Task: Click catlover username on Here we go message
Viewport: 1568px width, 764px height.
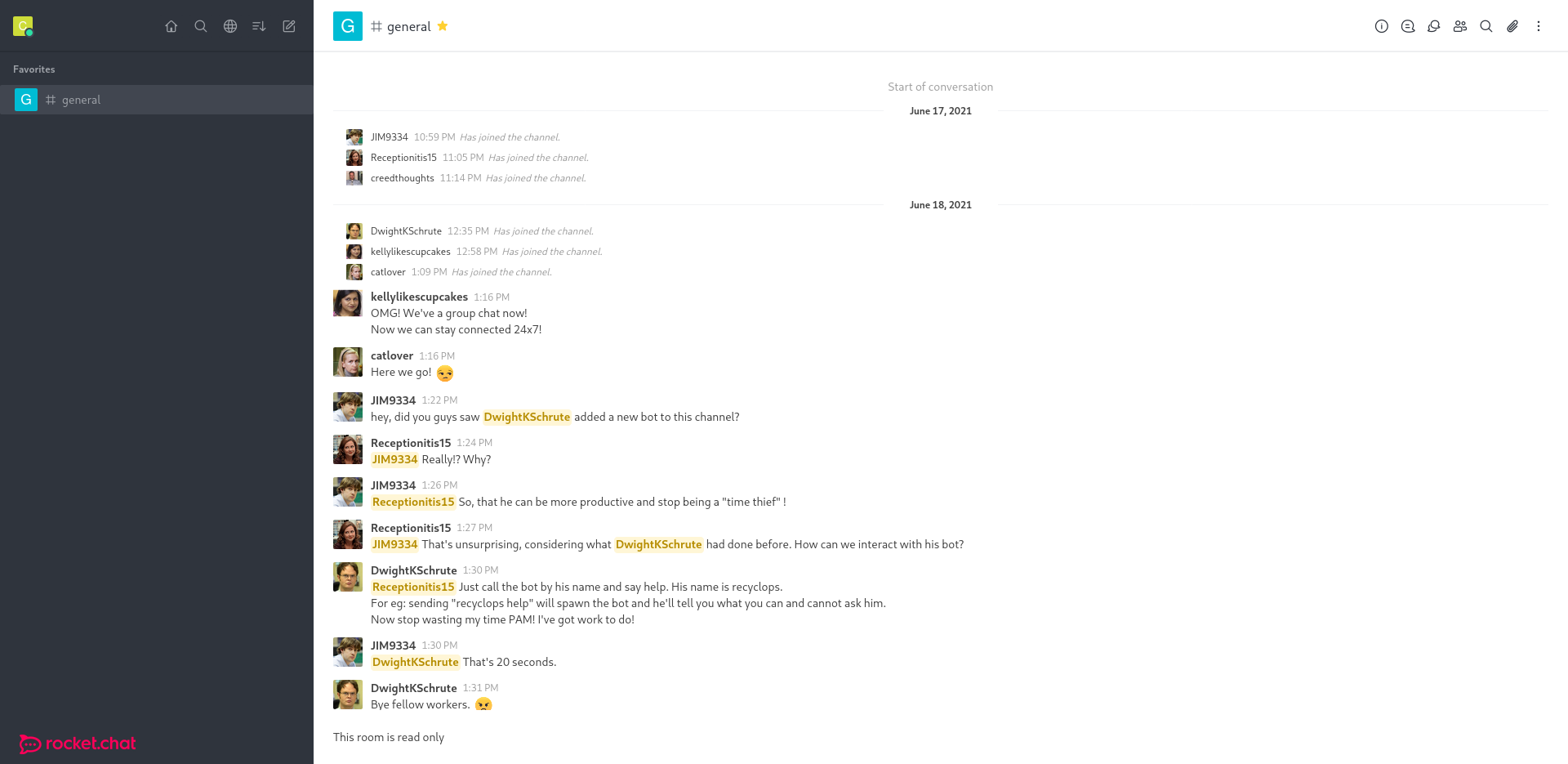Action: click(x=392, y=355)
